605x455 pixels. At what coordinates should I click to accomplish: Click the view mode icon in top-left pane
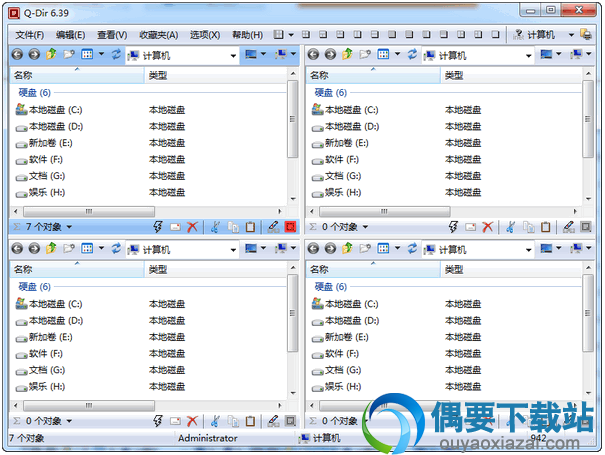click(87, 54)
